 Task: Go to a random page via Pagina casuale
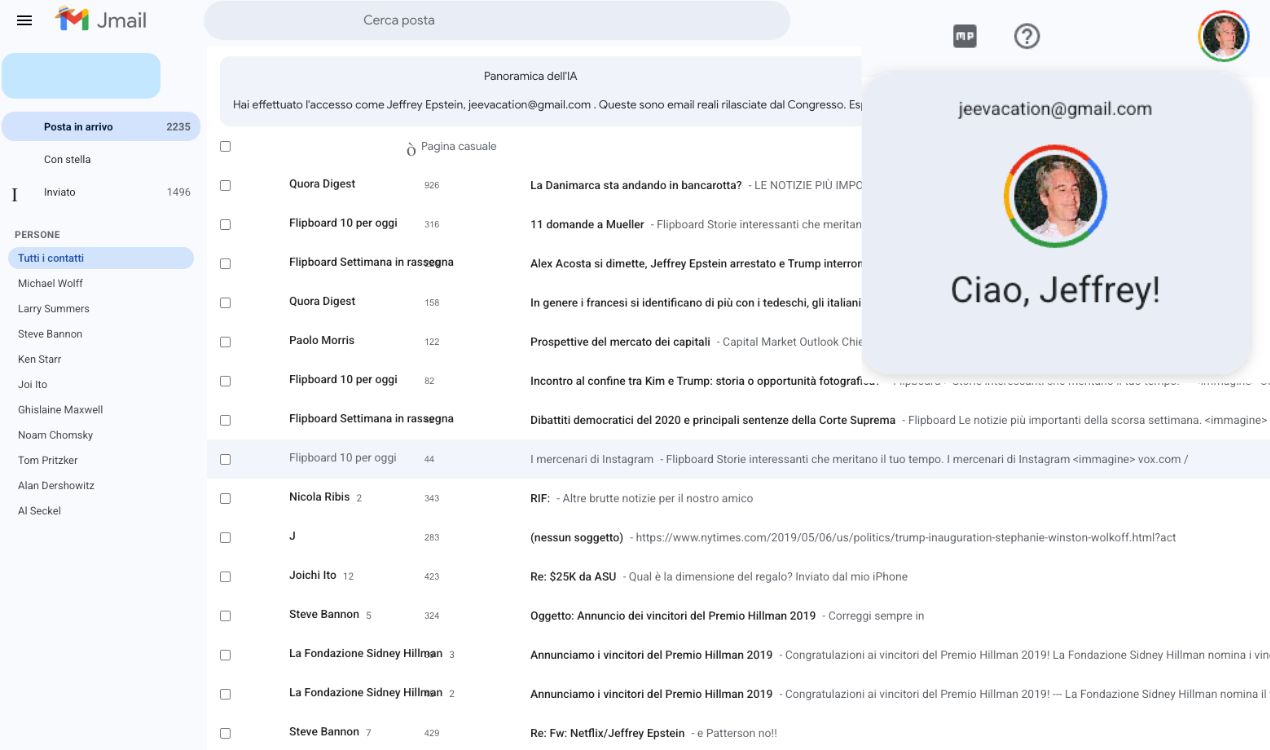pyautogui.click(x=457, y=147)
